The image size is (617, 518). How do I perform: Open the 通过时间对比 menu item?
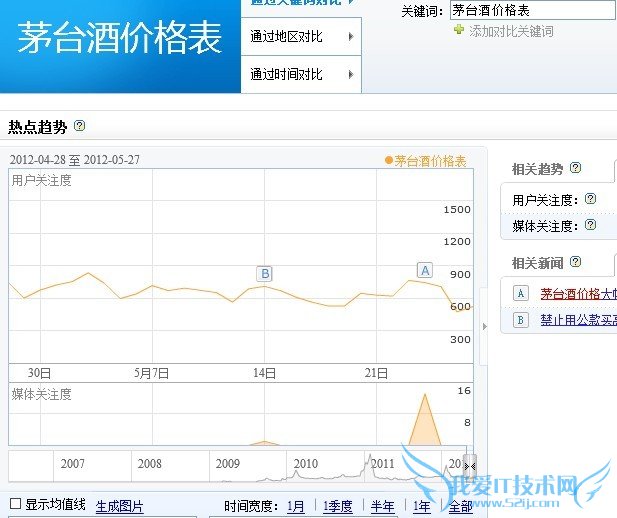pyautogui.click(x=301, y=74)
